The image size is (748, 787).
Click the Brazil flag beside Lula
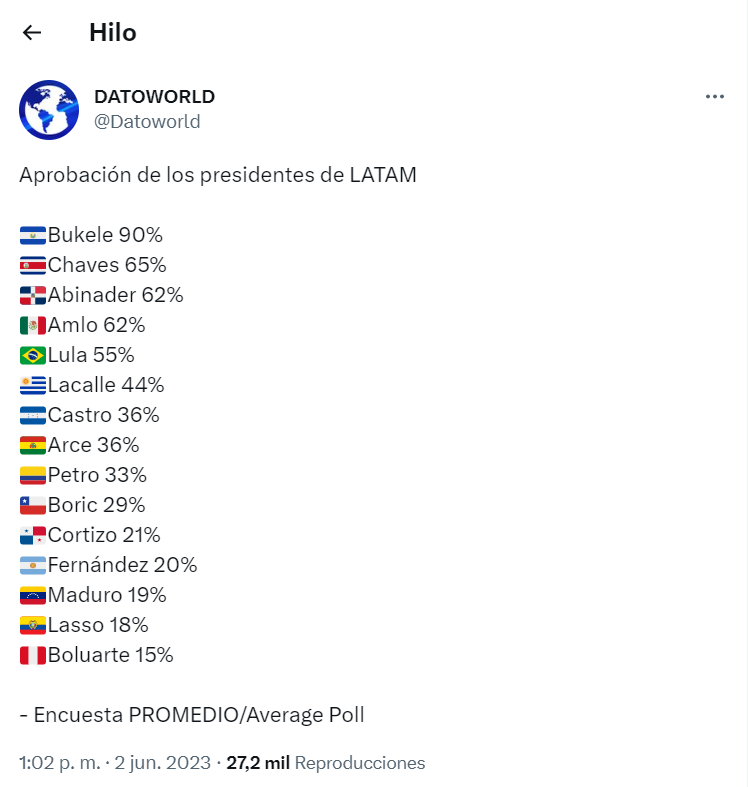(33, 355)
